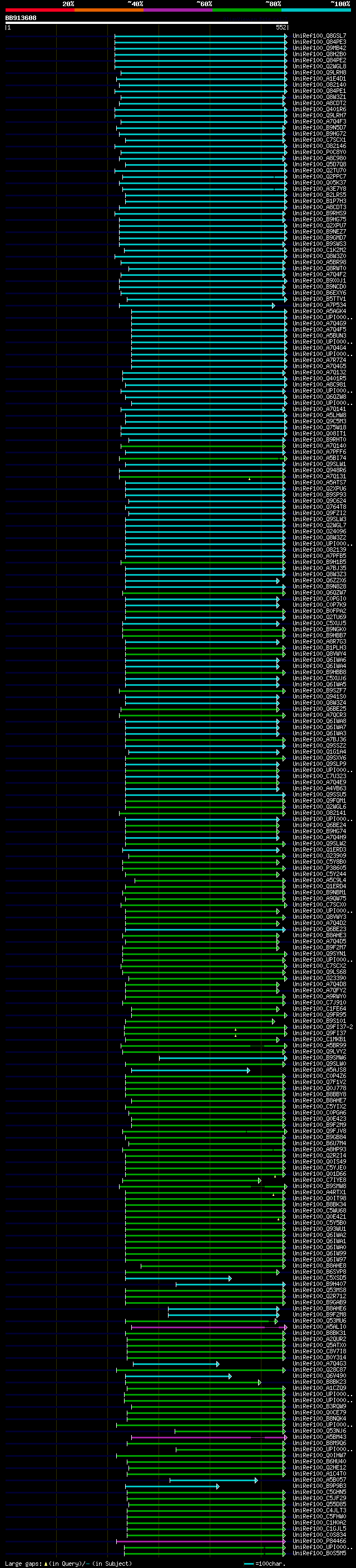This screenshot has height=1568, width=356.
Task: Click label UniRef100_Q05K37
Action: click(319, 182)
